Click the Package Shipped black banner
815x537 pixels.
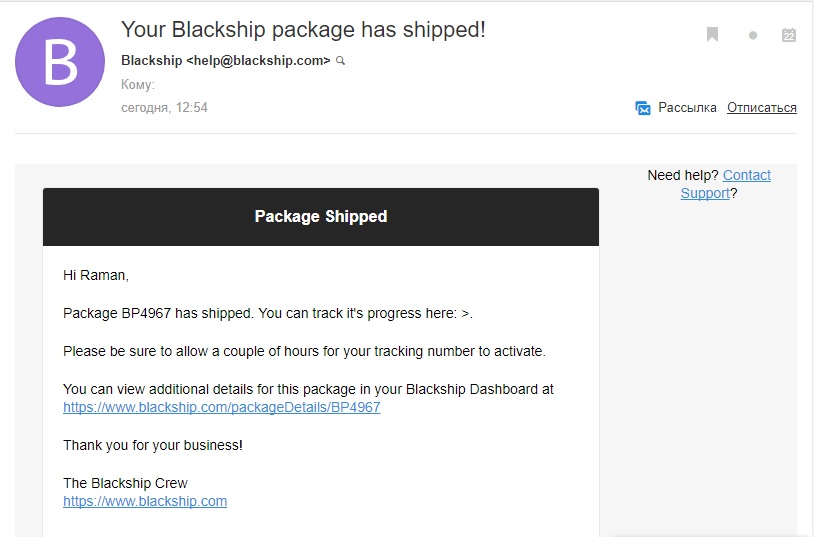tap(320, 216)
